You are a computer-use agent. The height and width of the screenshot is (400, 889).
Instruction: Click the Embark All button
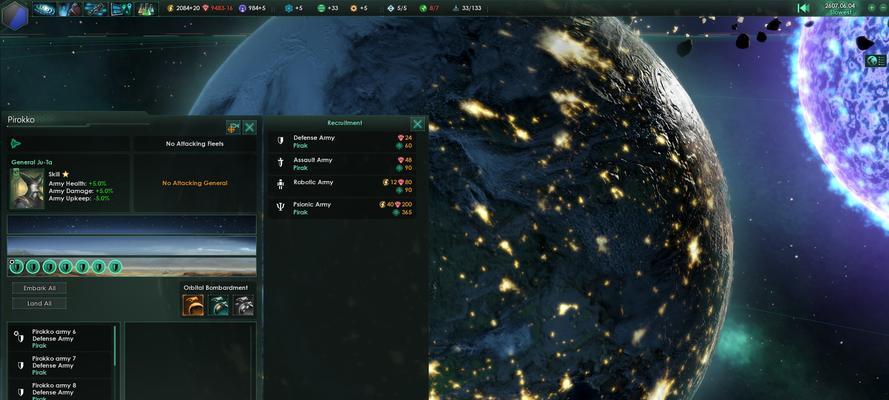click(x=39, y=288)
